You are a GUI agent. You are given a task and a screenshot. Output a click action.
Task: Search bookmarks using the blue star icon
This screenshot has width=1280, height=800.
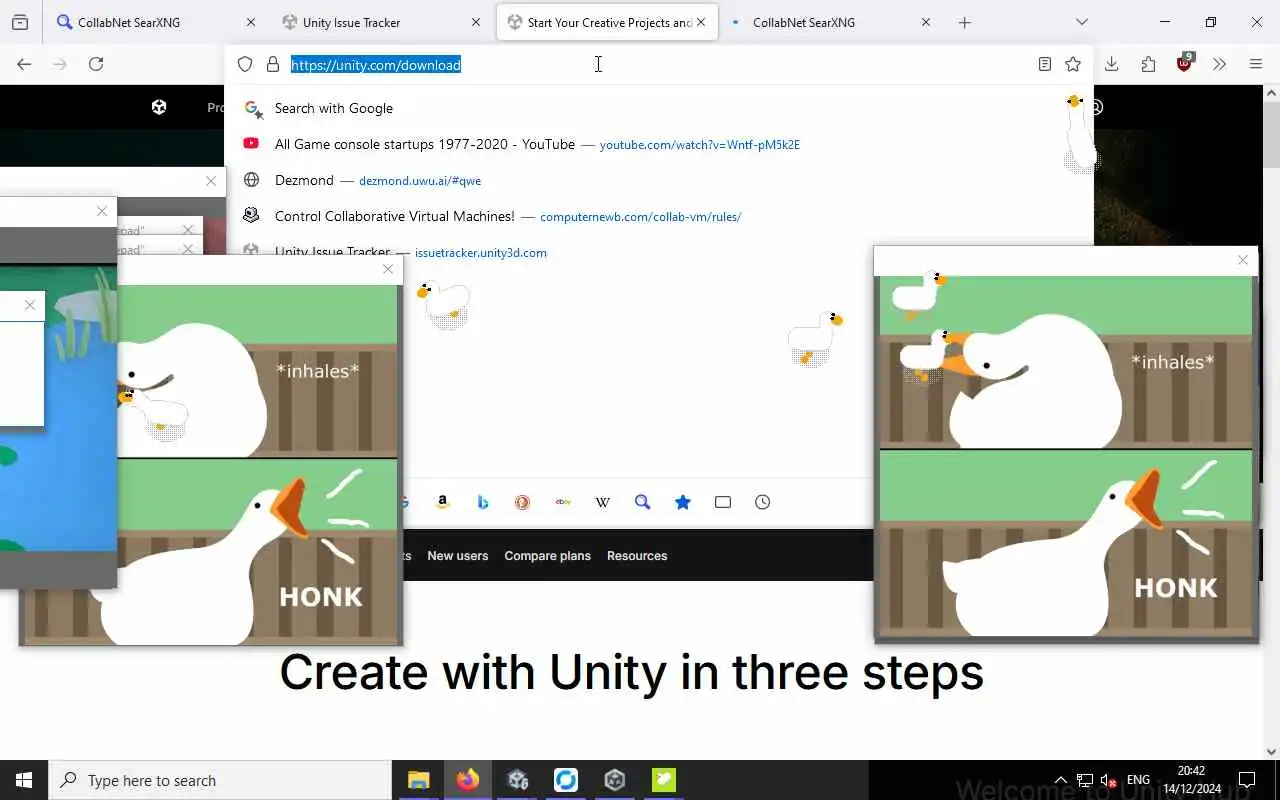coord(683,502)
